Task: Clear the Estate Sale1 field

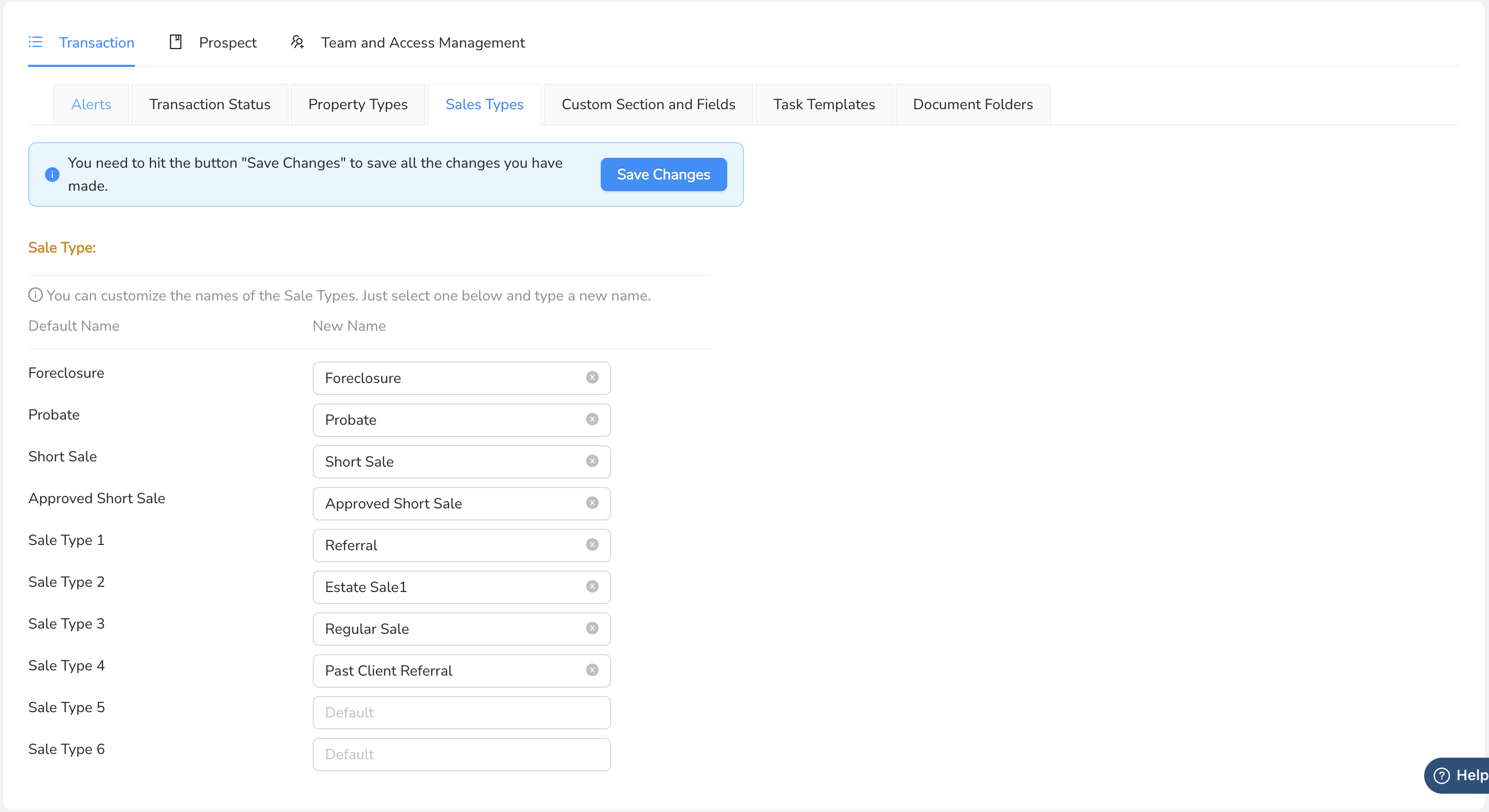Action: (x=592, y=586)
